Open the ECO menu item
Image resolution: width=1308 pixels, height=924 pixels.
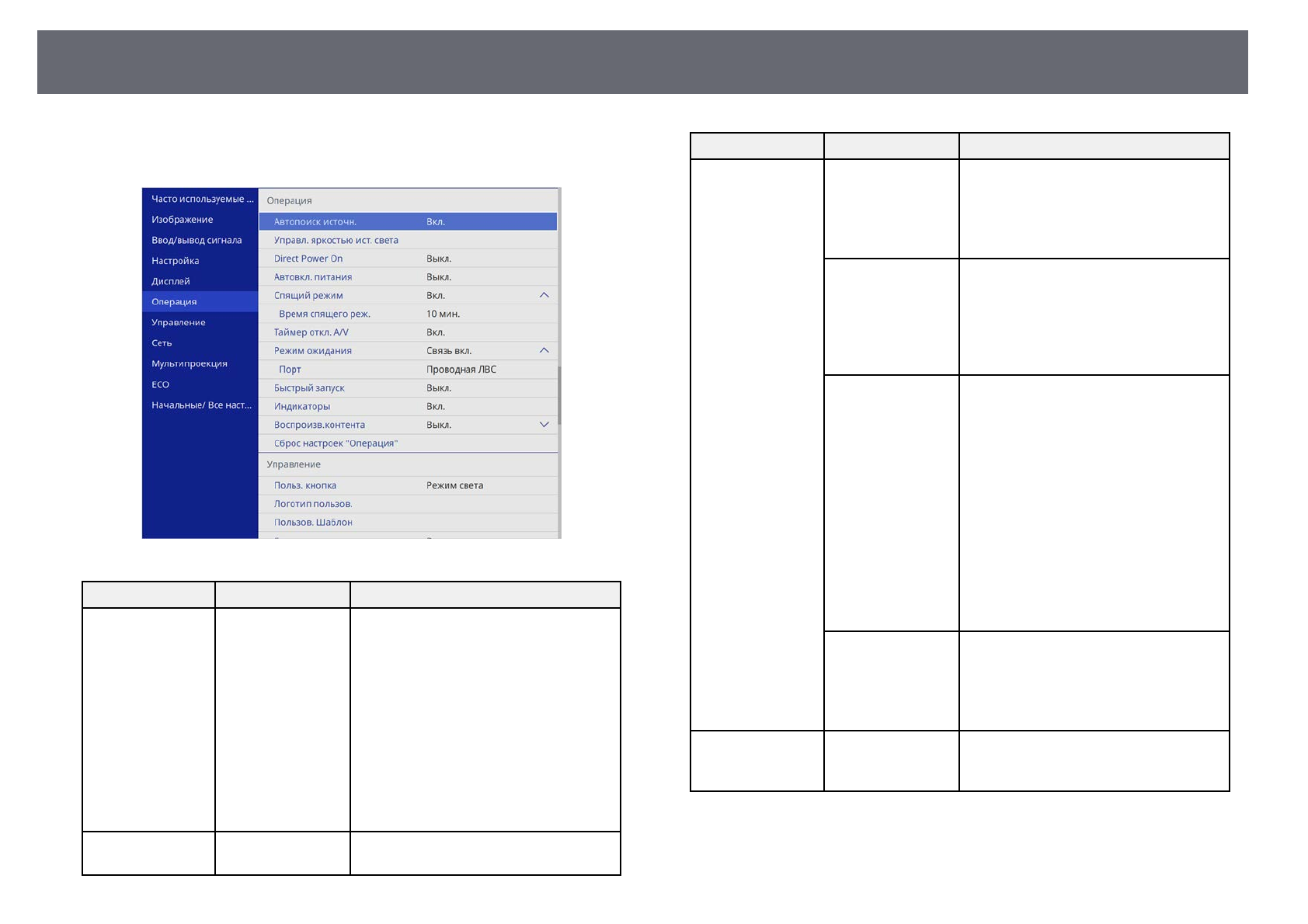(161, 385)
